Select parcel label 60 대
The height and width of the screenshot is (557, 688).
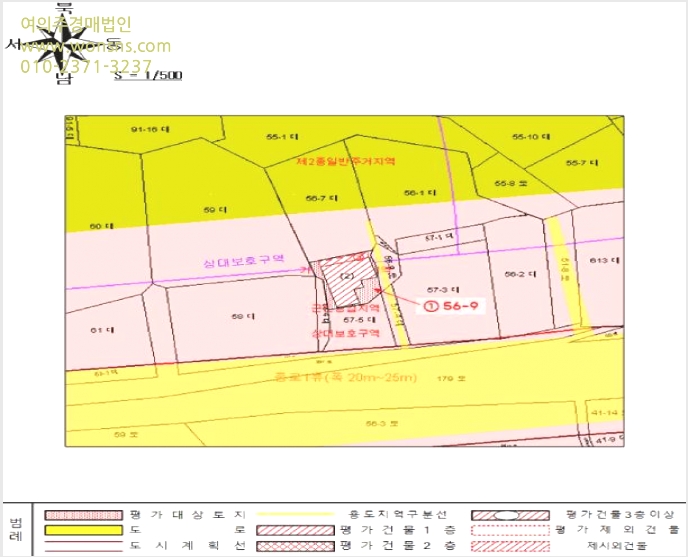(x=101, y=226)
